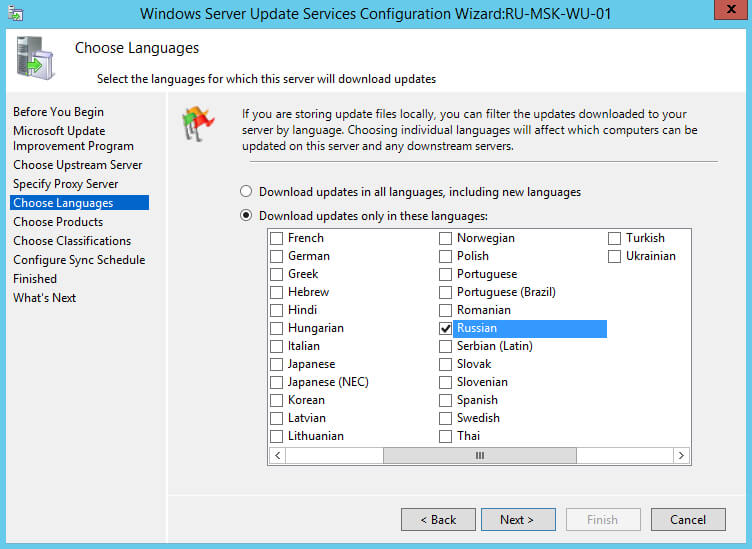This screenshot has width=752, height=549.
Task: Enable the Slovak checkbox
Action: 446,364
